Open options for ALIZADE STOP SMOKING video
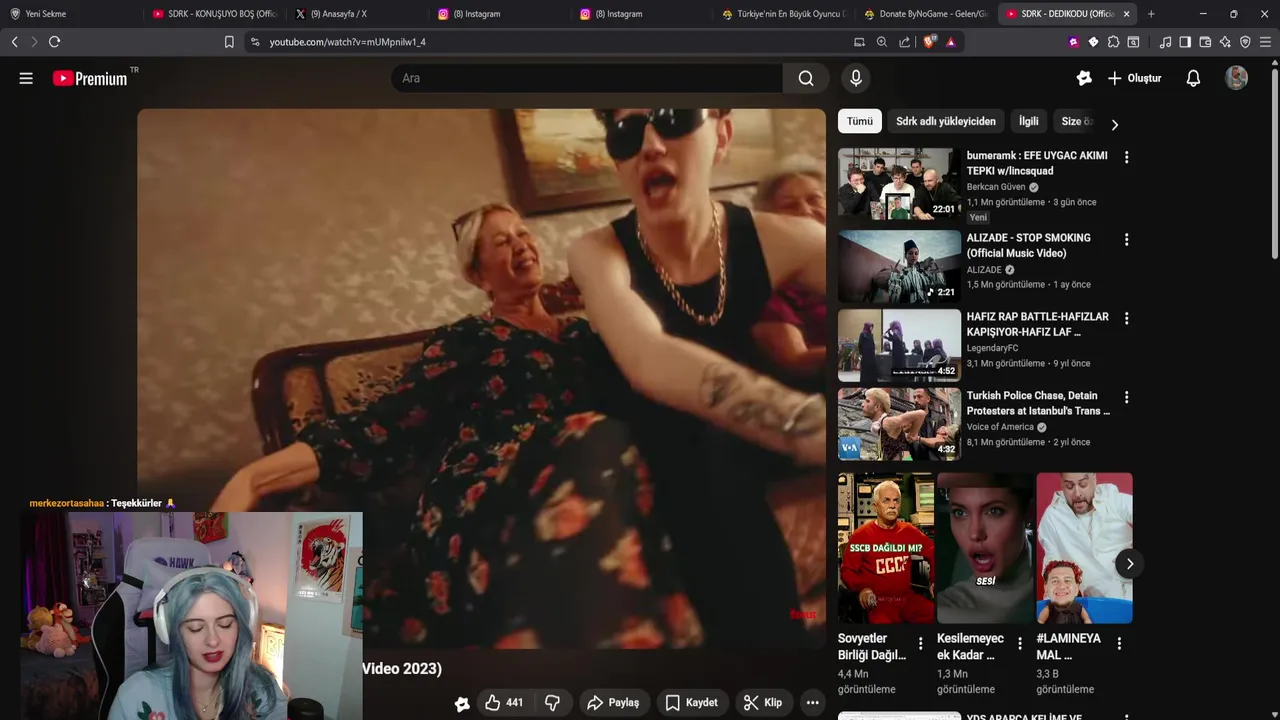Image resolution: width=1280 pixels, height=720 pixels. click(1127, 239)
